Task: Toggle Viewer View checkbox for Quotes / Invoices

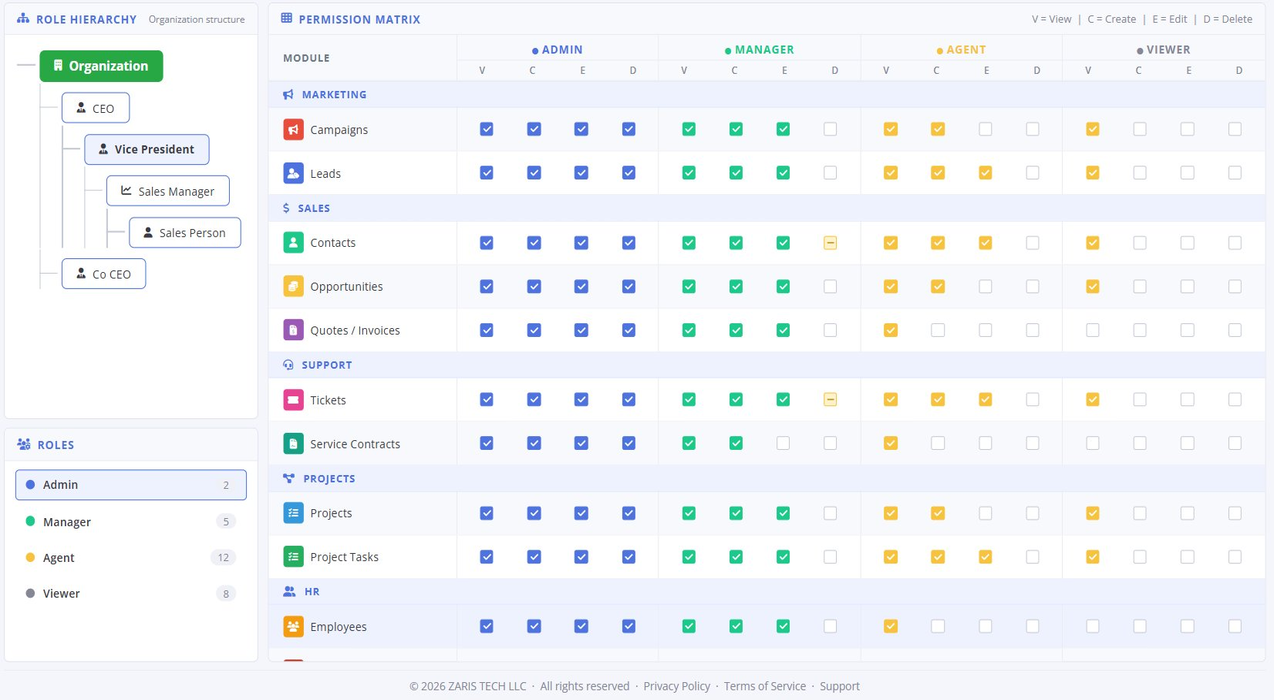Action: click(x=1092, y=330)
